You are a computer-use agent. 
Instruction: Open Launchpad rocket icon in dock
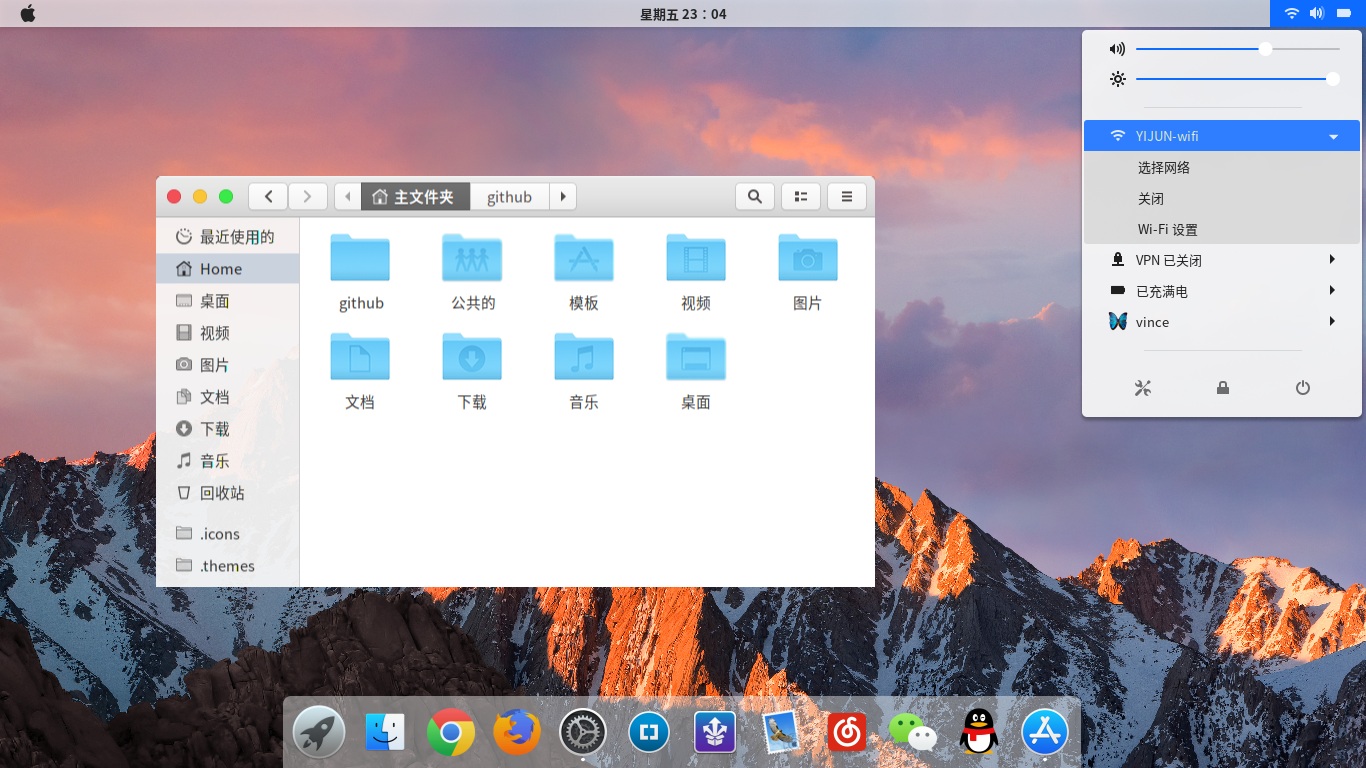tap(319, 734)
